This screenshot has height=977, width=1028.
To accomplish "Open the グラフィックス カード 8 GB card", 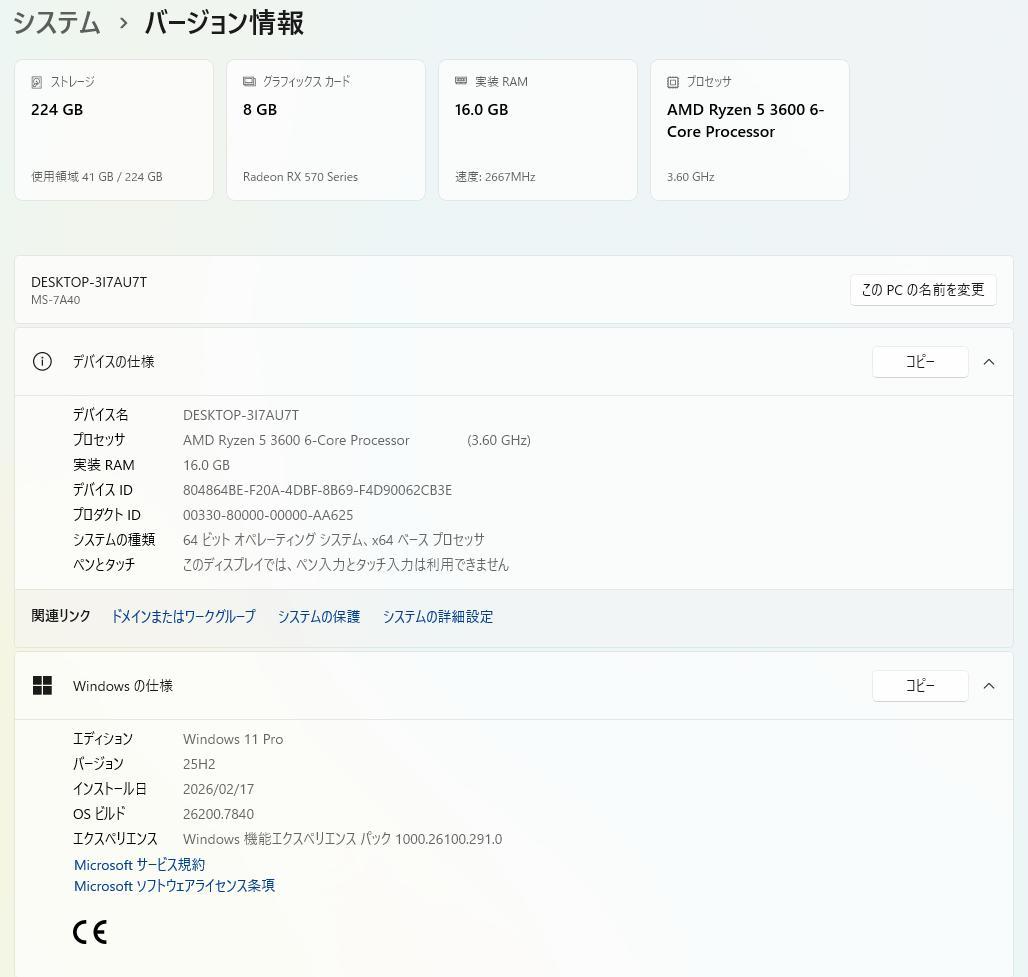I will click(x=326, y=130).
